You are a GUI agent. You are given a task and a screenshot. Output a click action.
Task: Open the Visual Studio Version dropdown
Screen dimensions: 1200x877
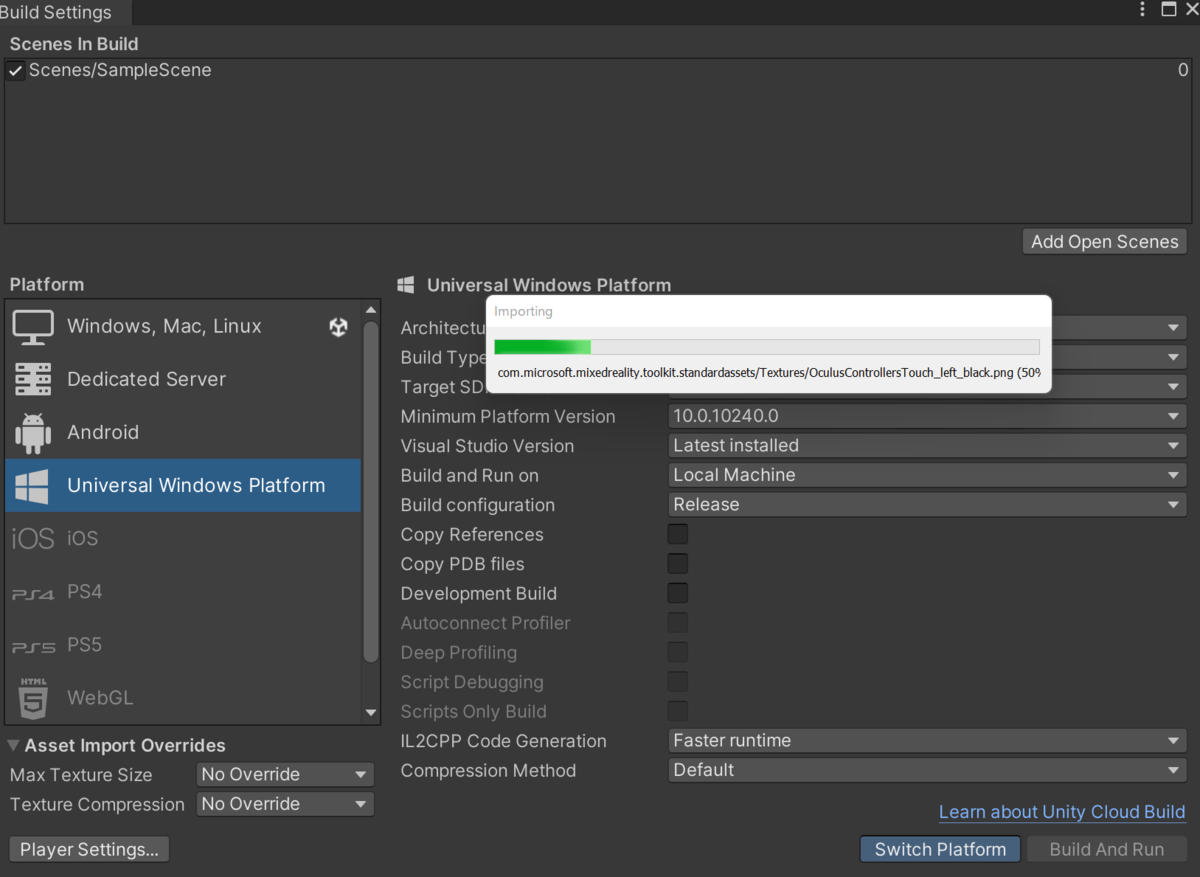click(x=927, y=446)
